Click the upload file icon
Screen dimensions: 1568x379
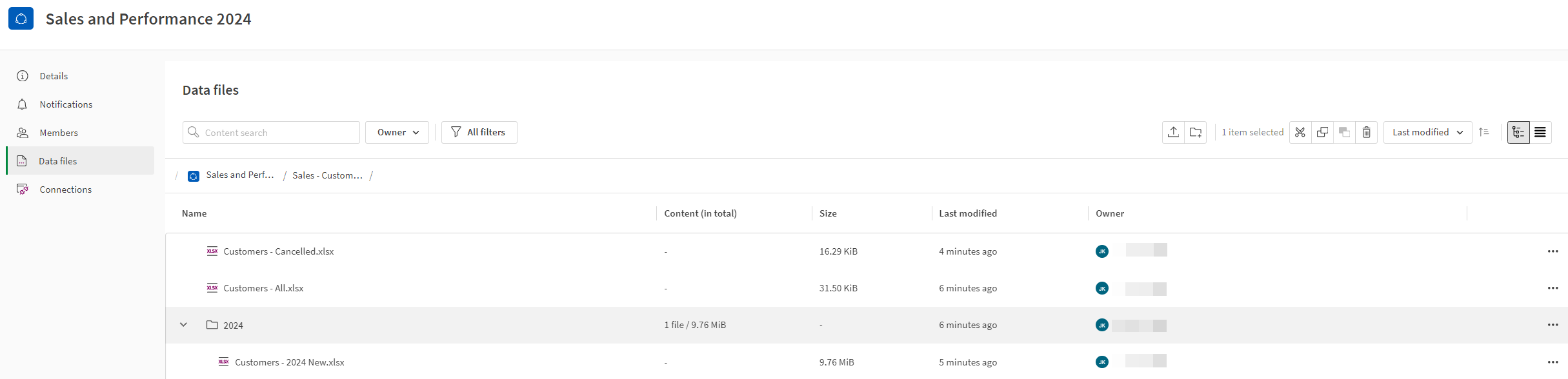[1173, 132]
